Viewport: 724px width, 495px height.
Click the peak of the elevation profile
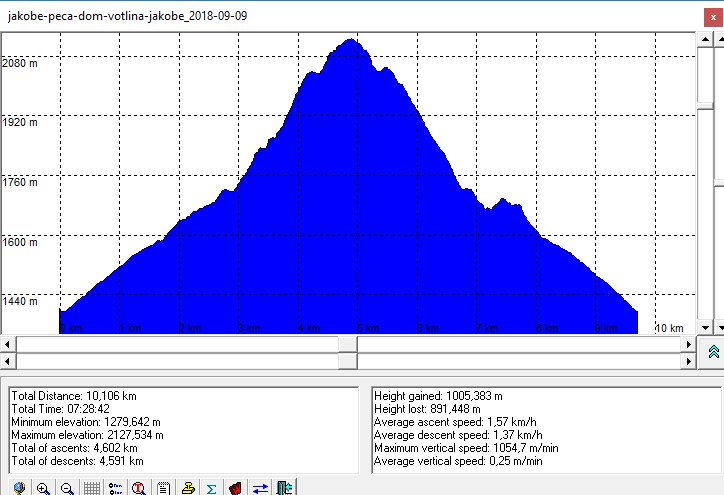click(350, 41)
